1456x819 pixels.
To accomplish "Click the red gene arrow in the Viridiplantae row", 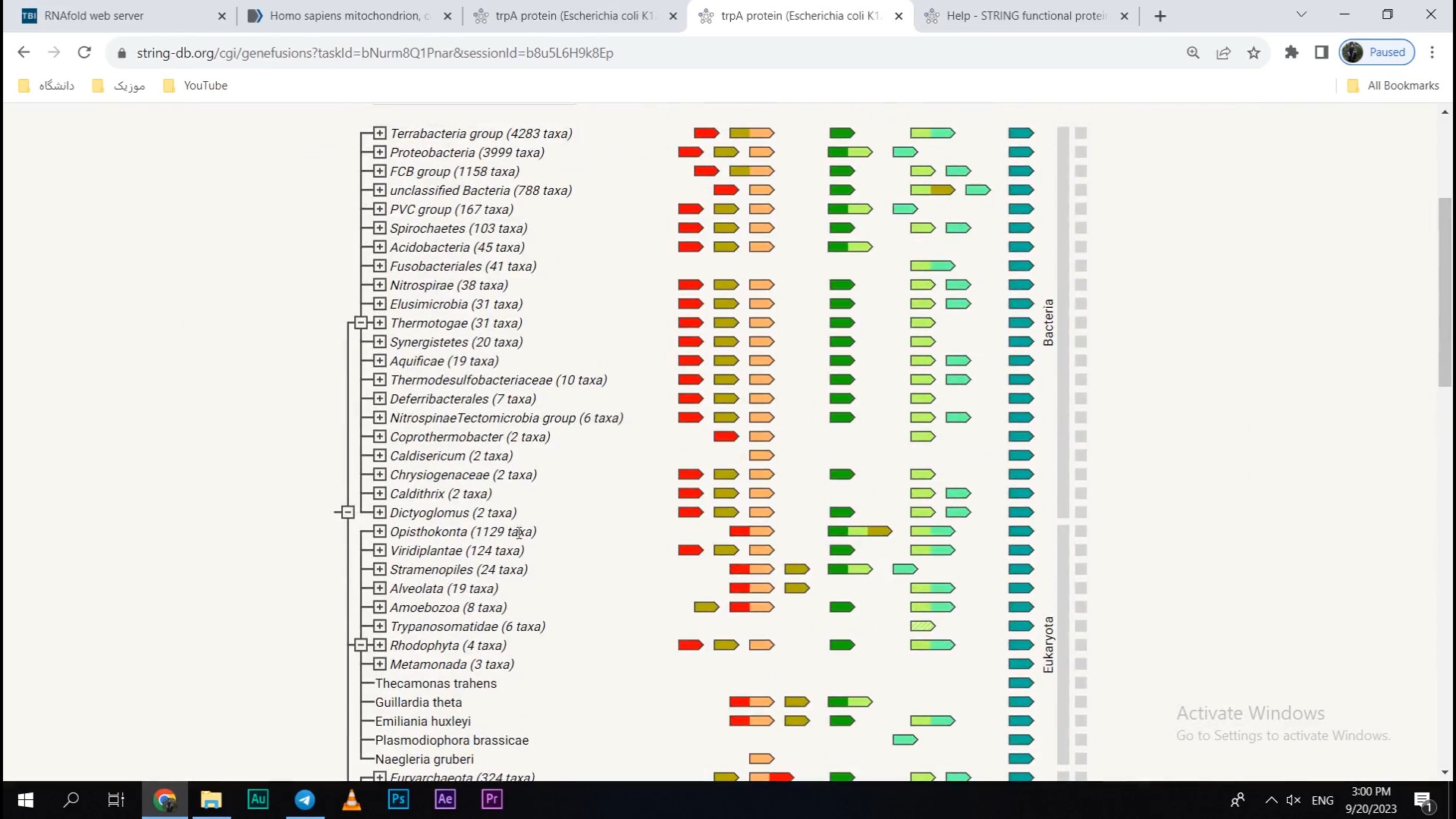I will pos(690,551).
